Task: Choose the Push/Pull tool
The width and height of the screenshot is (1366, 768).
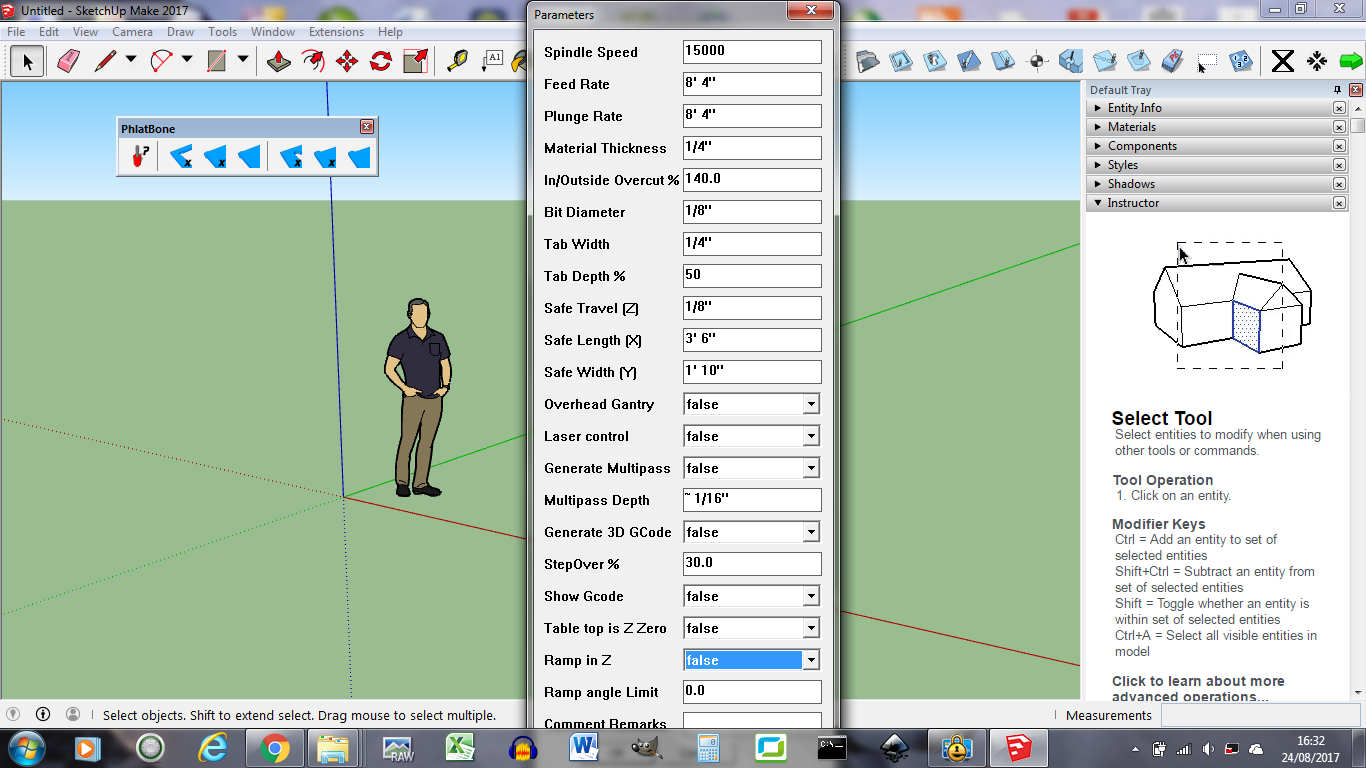Action: tap(279, 61)
